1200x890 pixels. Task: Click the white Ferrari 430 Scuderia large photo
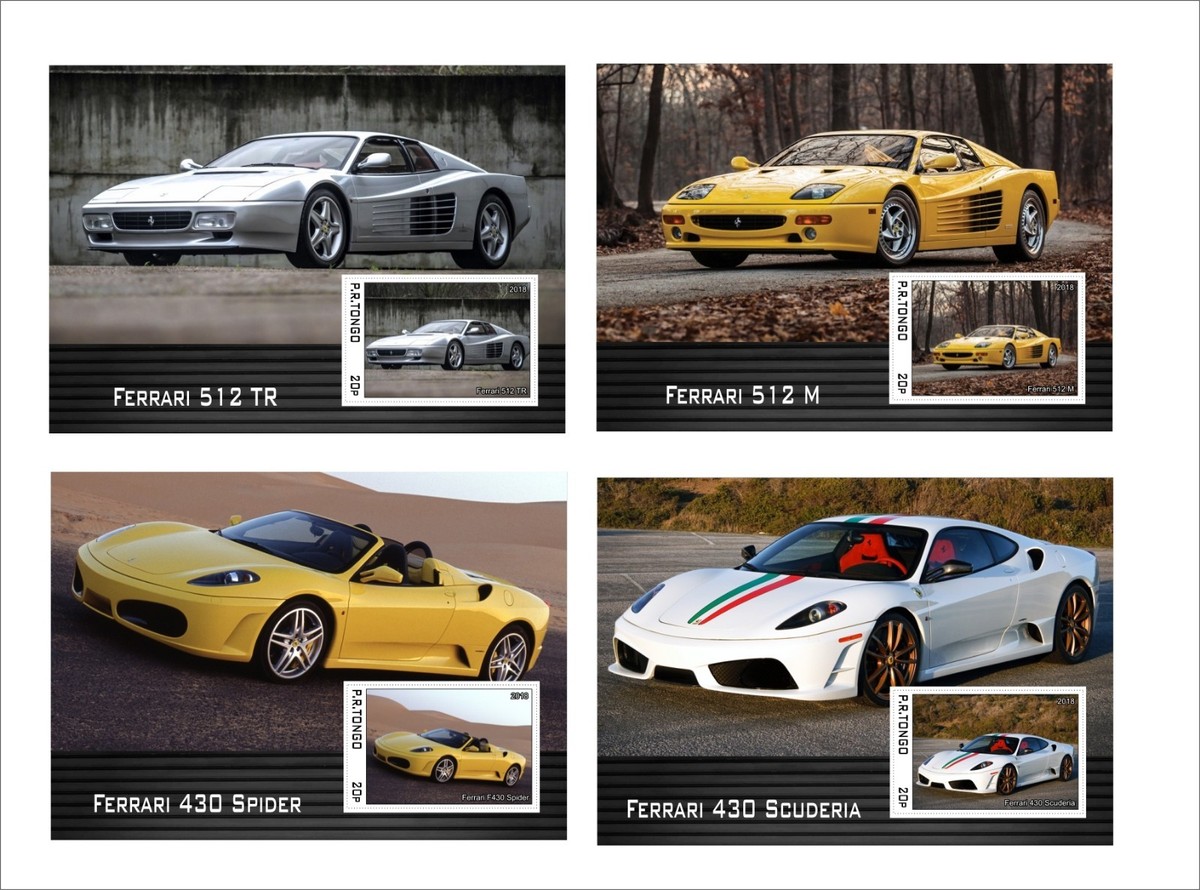coord(855,617)
